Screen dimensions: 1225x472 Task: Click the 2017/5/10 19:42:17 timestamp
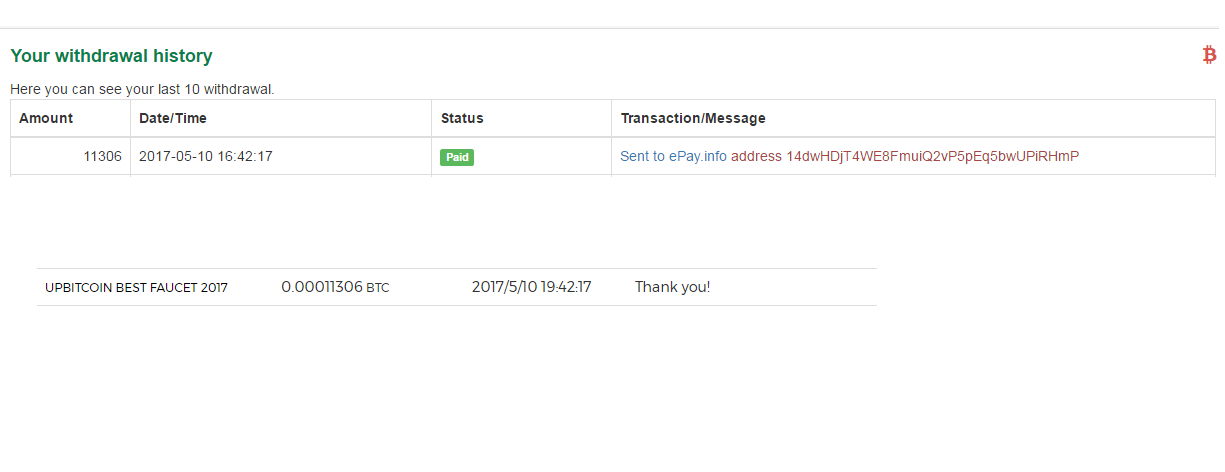[x=531, y=287]
